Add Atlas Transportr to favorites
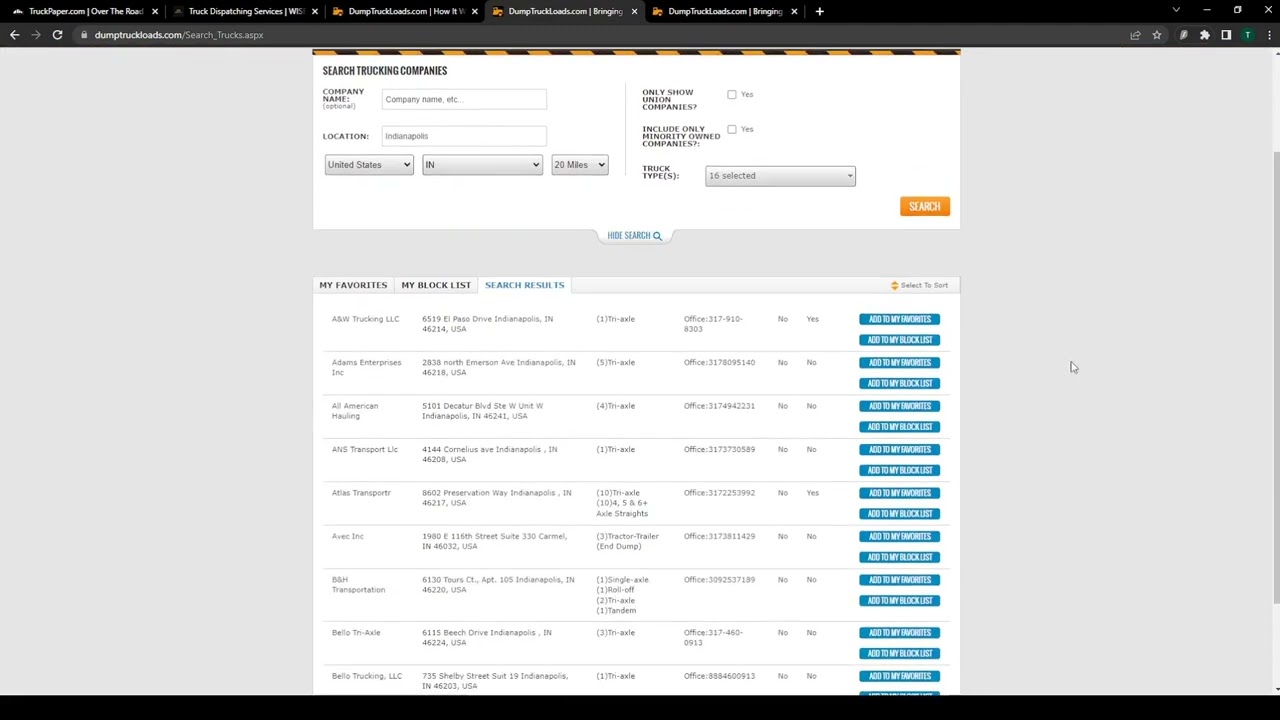 pyautogui.click(x=899, y=493)
